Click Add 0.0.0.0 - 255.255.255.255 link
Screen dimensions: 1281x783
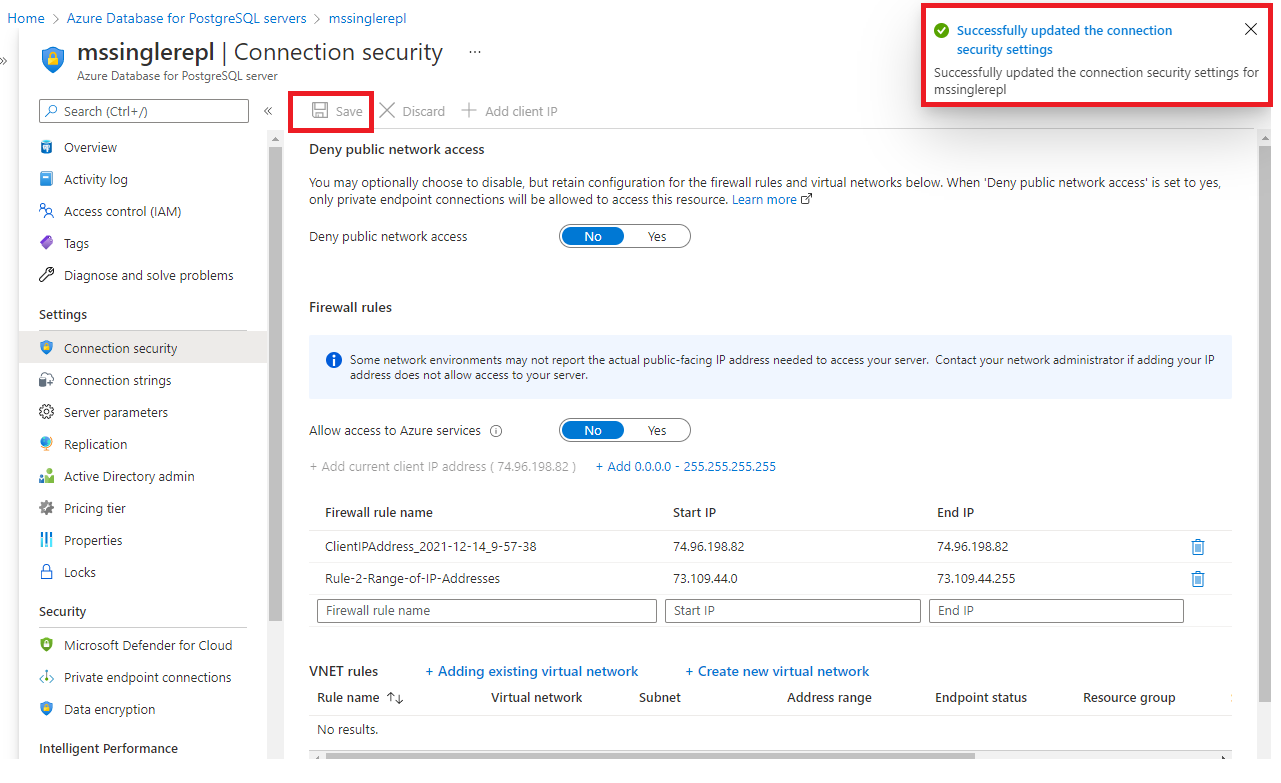(686, 466)
